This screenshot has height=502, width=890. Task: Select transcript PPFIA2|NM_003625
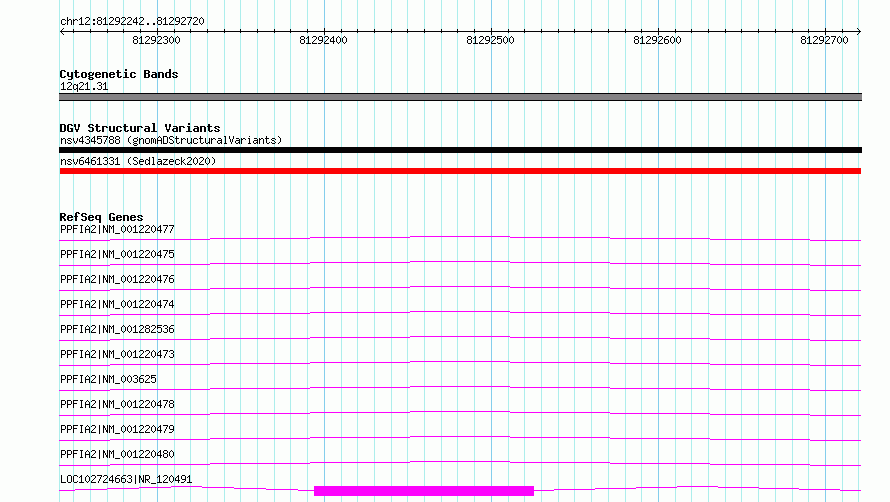[108, 379]
